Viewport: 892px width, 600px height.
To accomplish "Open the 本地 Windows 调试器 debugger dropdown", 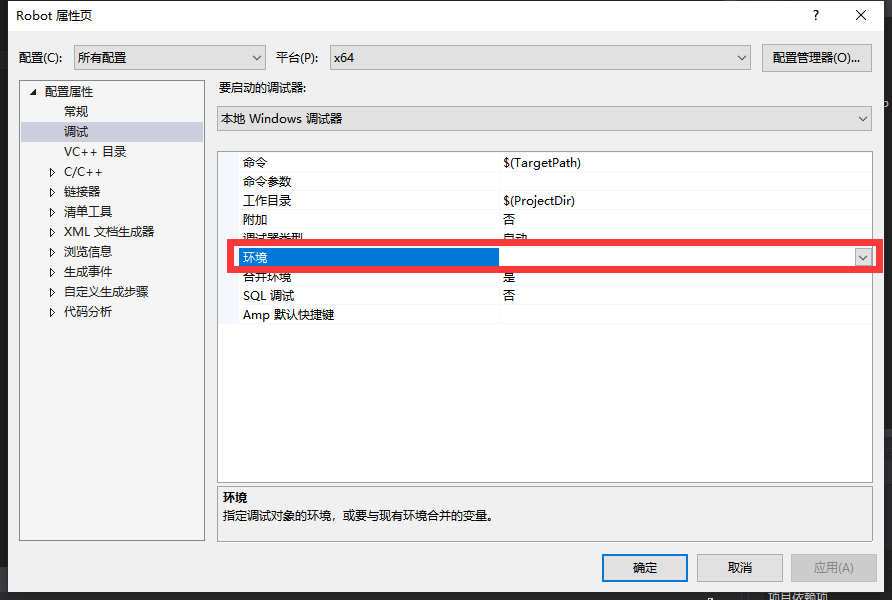I will pyautogui.click(x=544, y=118).
